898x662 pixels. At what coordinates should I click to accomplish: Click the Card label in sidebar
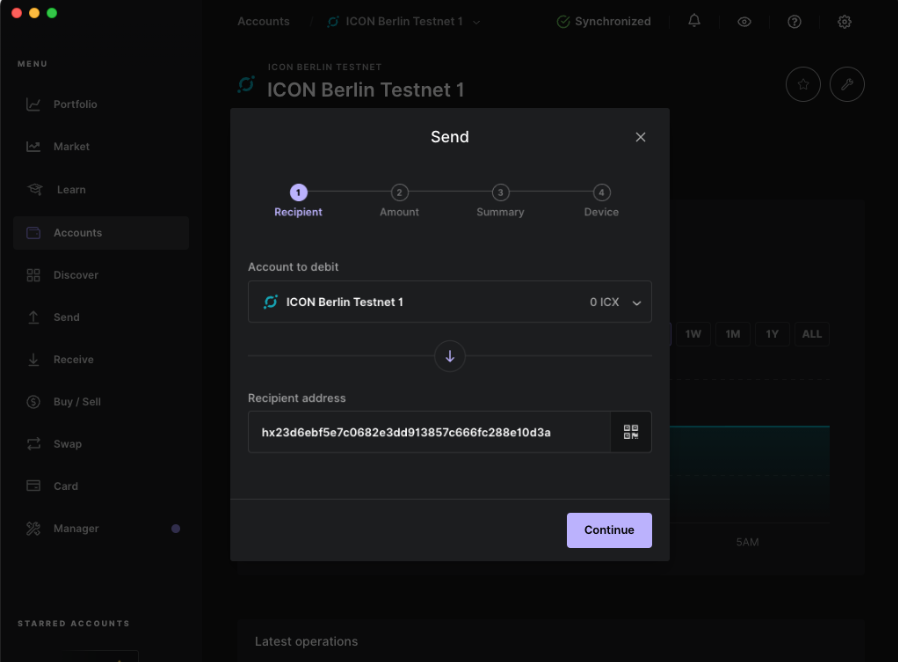point(66,486)
